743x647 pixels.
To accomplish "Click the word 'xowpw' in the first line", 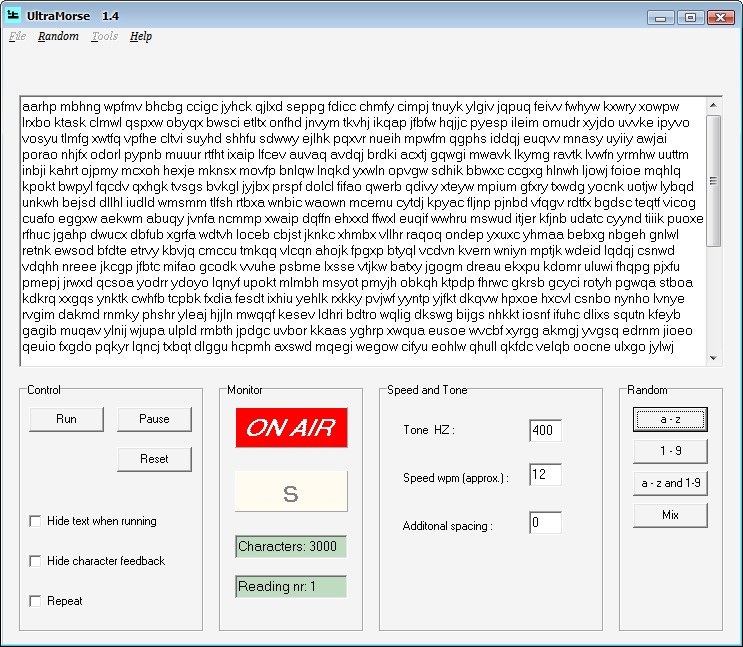I will 659,107.
